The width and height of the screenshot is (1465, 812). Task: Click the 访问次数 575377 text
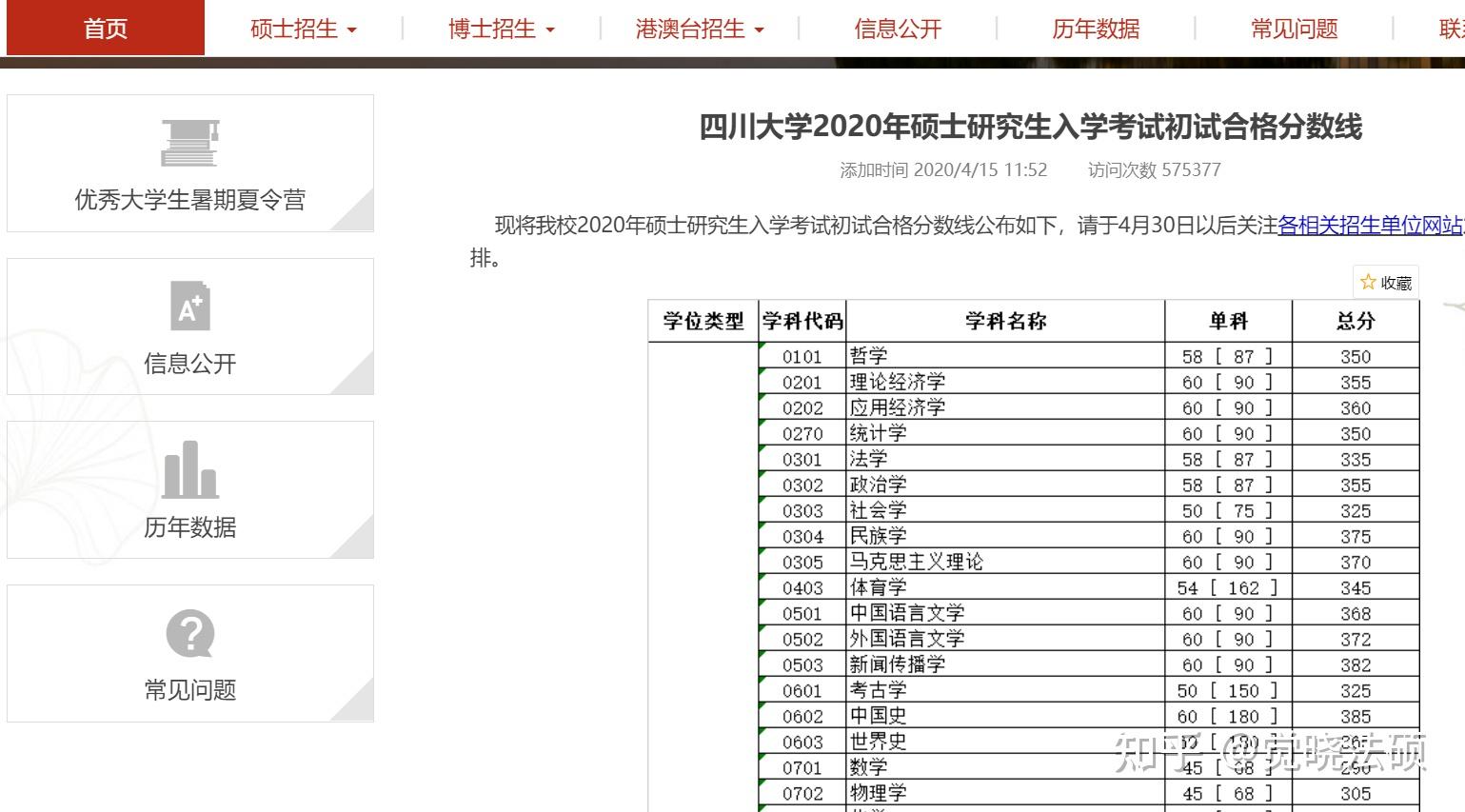1154,170
